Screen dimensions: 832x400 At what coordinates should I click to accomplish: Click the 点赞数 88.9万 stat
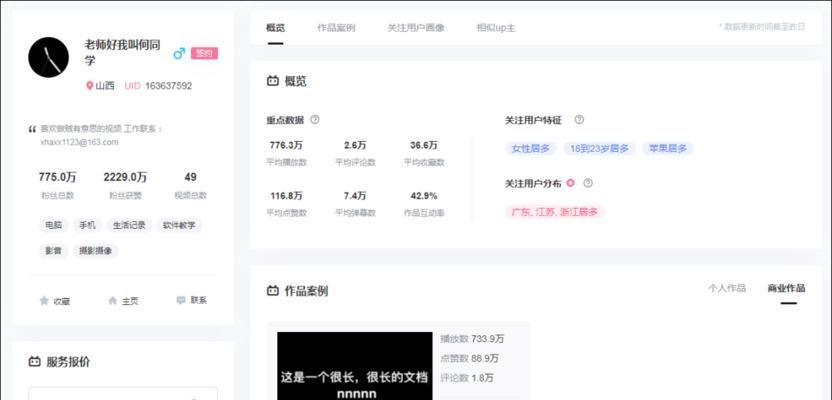pyautogui.click(x=469, y=358)
